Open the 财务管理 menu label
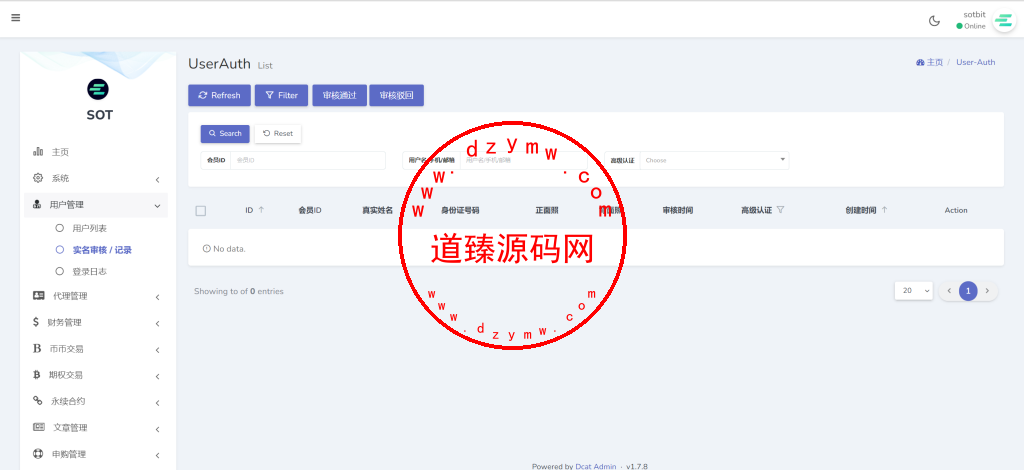 tap(65, 322)
